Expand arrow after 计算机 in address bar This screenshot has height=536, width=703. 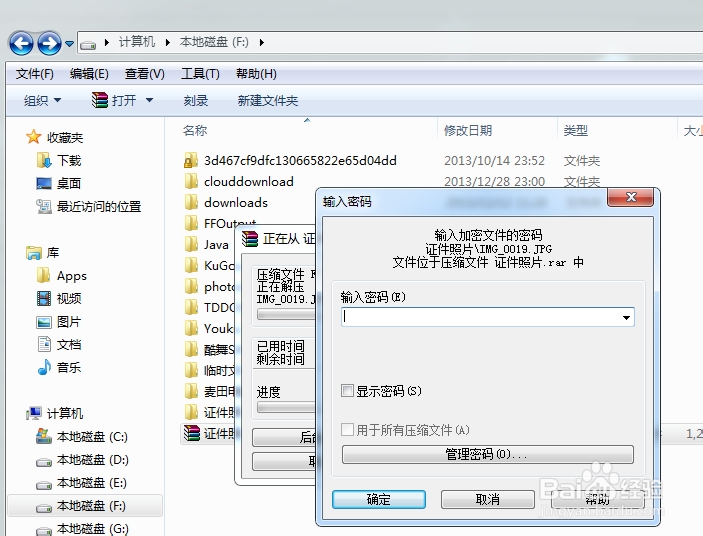(168, 43)
